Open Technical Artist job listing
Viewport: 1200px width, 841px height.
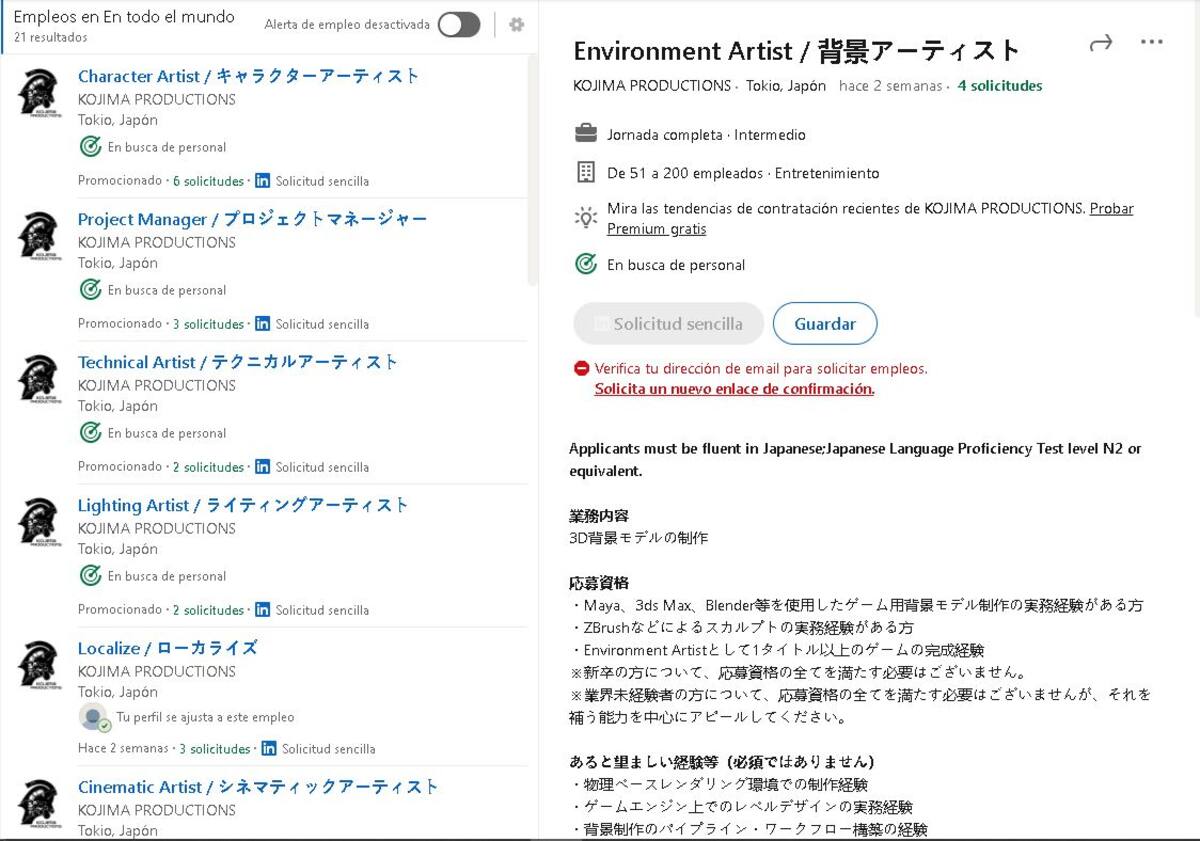pos(238,362)
